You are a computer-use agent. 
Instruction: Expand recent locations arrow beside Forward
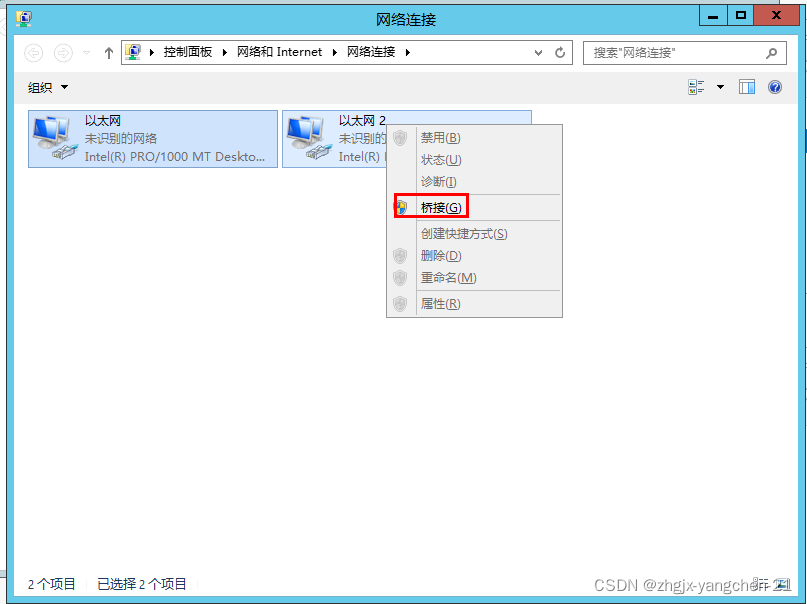(86, 52)
